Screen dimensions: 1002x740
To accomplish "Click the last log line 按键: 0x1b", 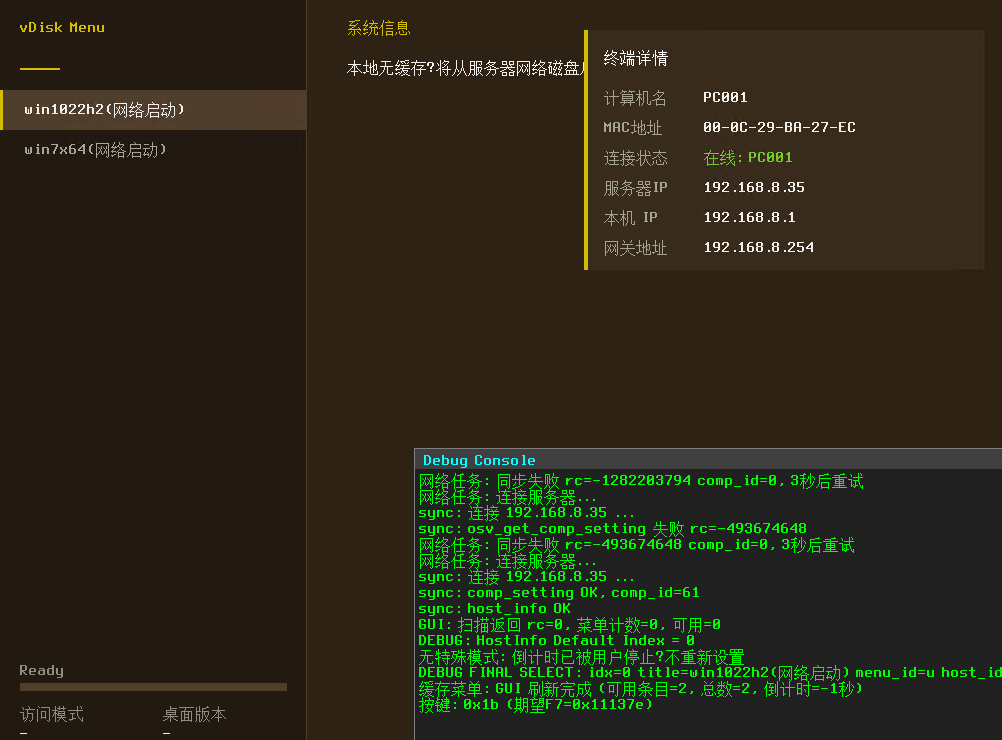I will point(535,705).
